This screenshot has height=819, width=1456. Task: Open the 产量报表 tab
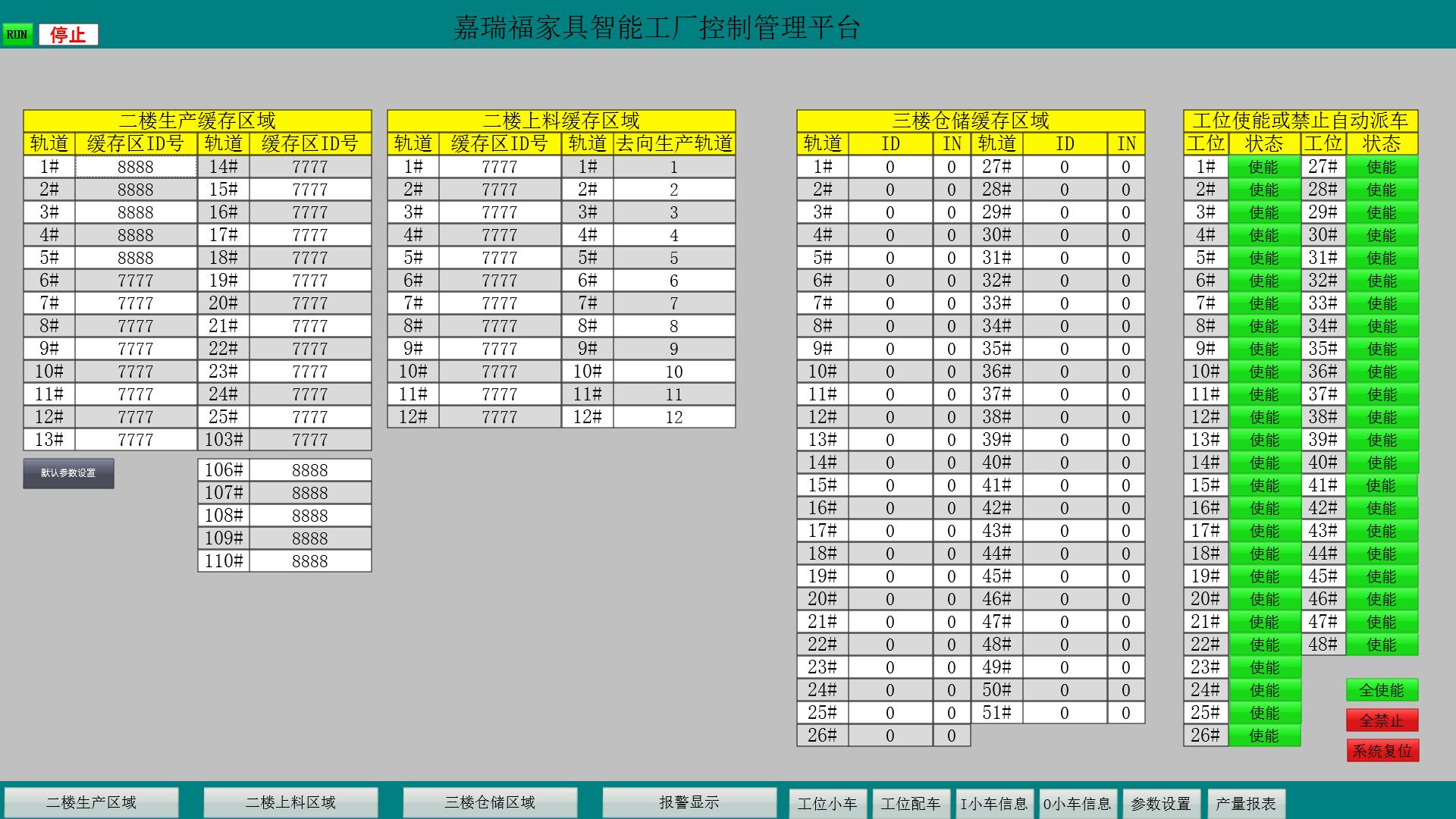coord(1246,803)
